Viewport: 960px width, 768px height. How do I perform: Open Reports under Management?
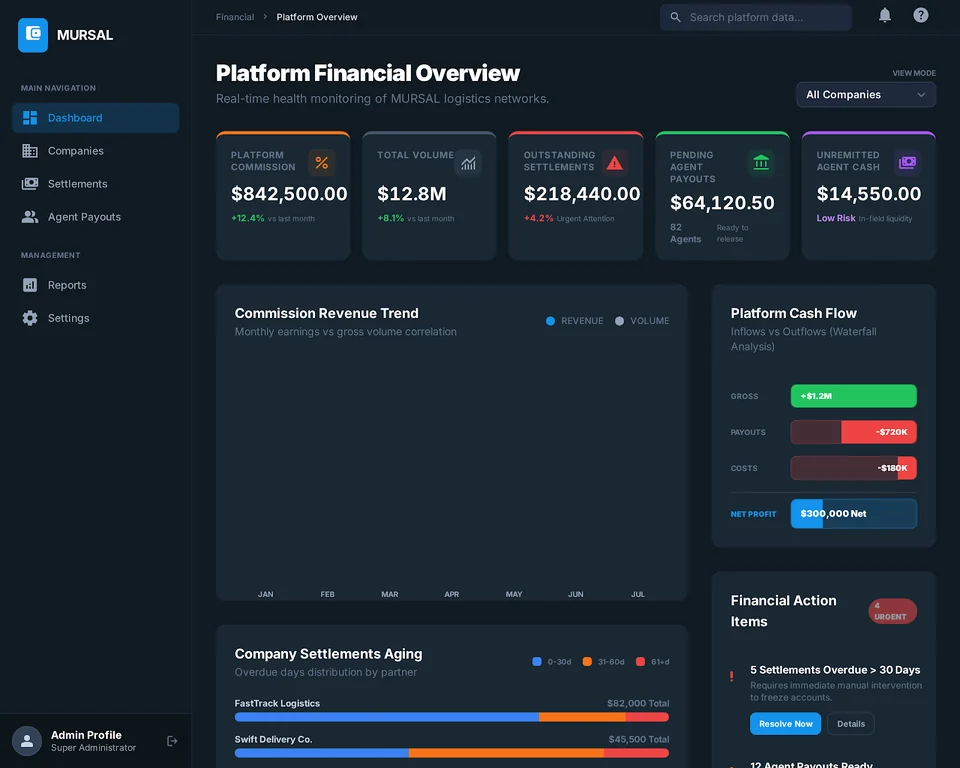click(x=96, y=285)
